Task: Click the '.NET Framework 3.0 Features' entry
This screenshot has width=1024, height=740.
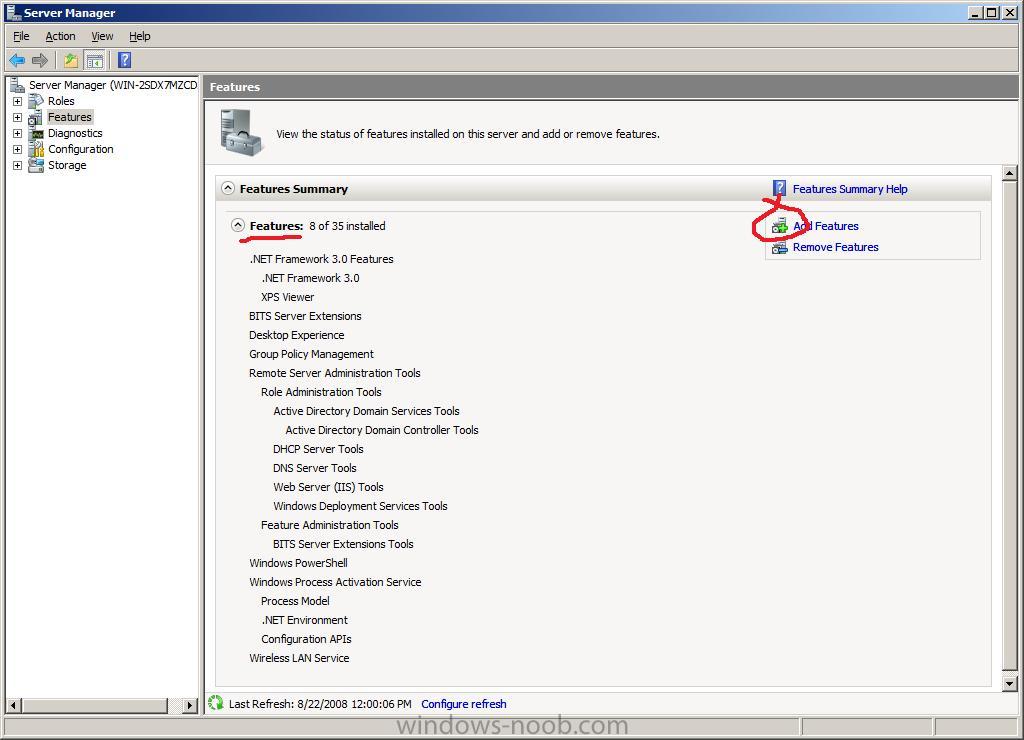Action: pyautogui.click(x=321, y=259)
